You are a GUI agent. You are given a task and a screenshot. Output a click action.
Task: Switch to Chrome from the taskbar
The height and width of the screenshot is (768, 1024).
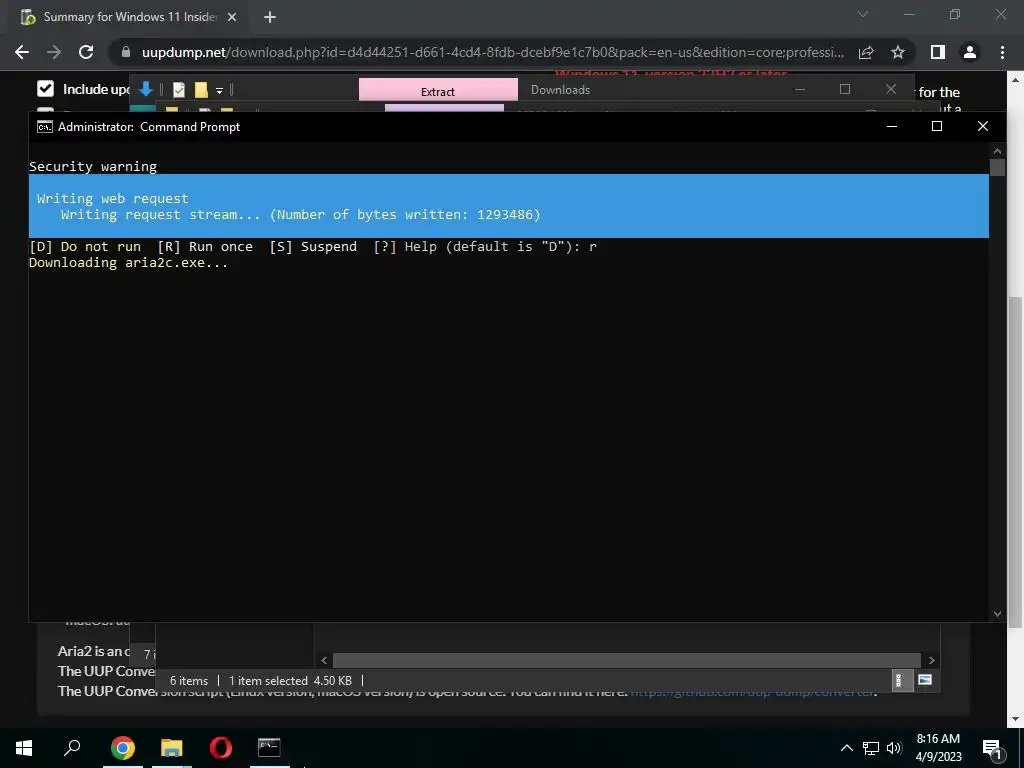[x=123, y=748]
